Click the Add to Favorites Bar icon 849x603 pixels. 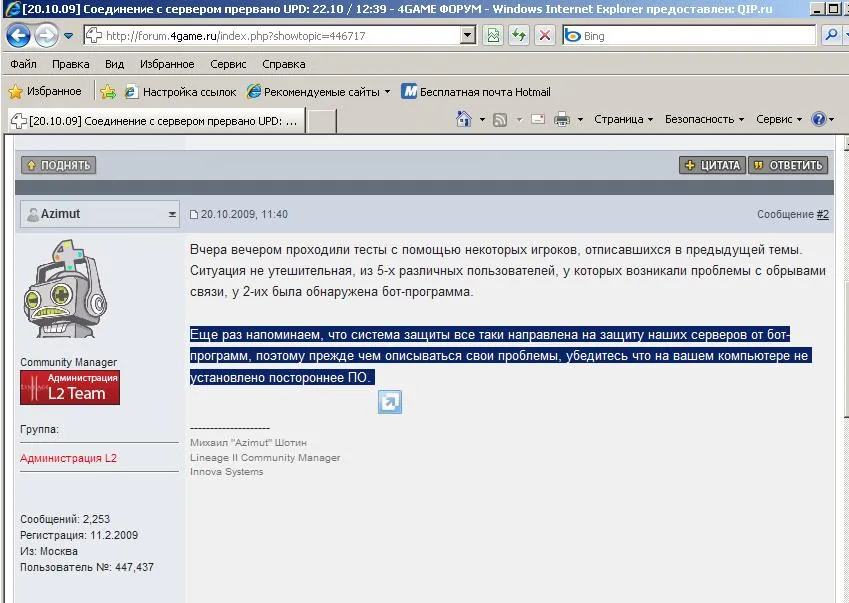(108, 92)
